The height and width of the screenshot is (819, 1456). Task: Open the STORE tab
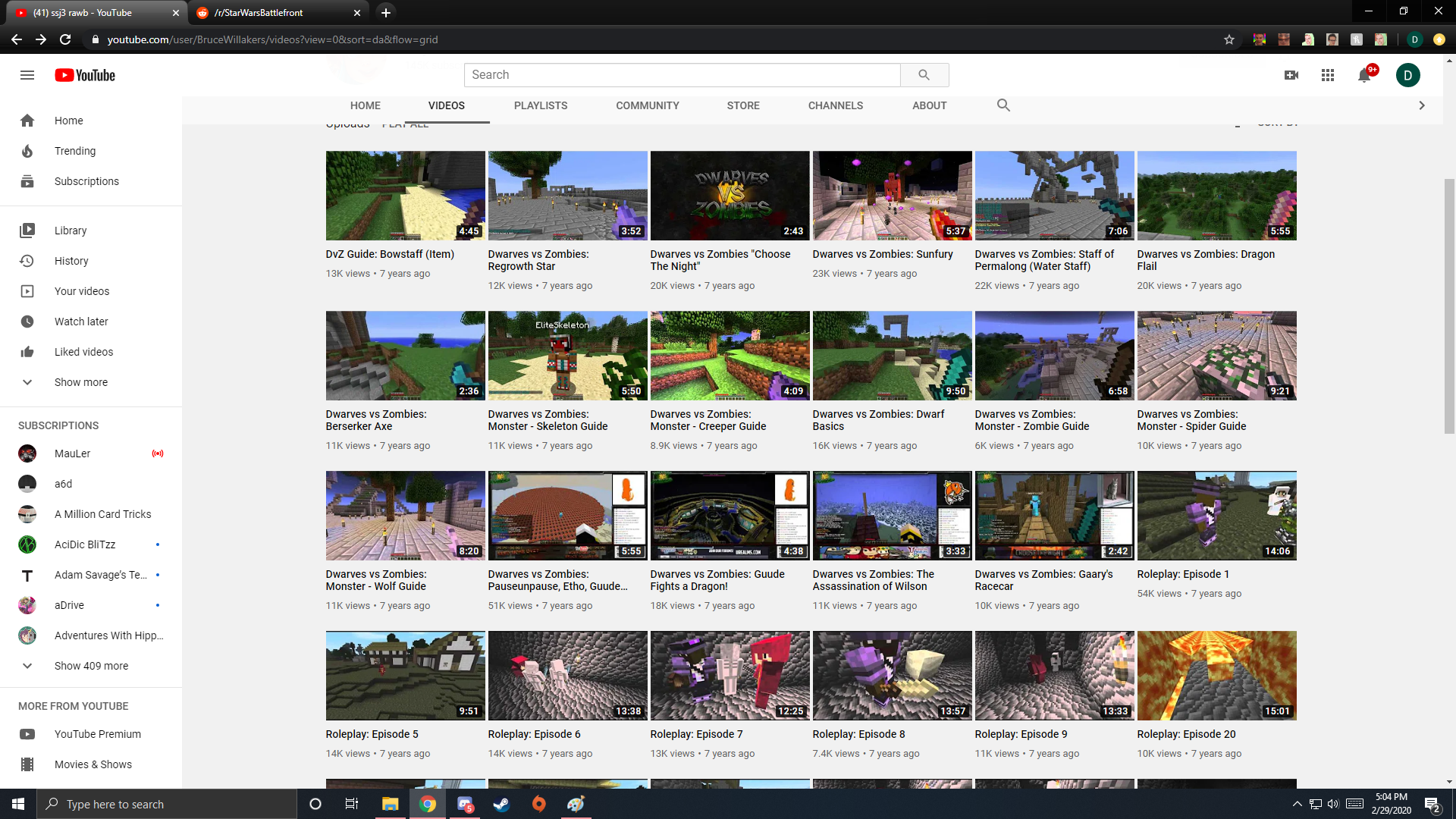pos(743,105)
